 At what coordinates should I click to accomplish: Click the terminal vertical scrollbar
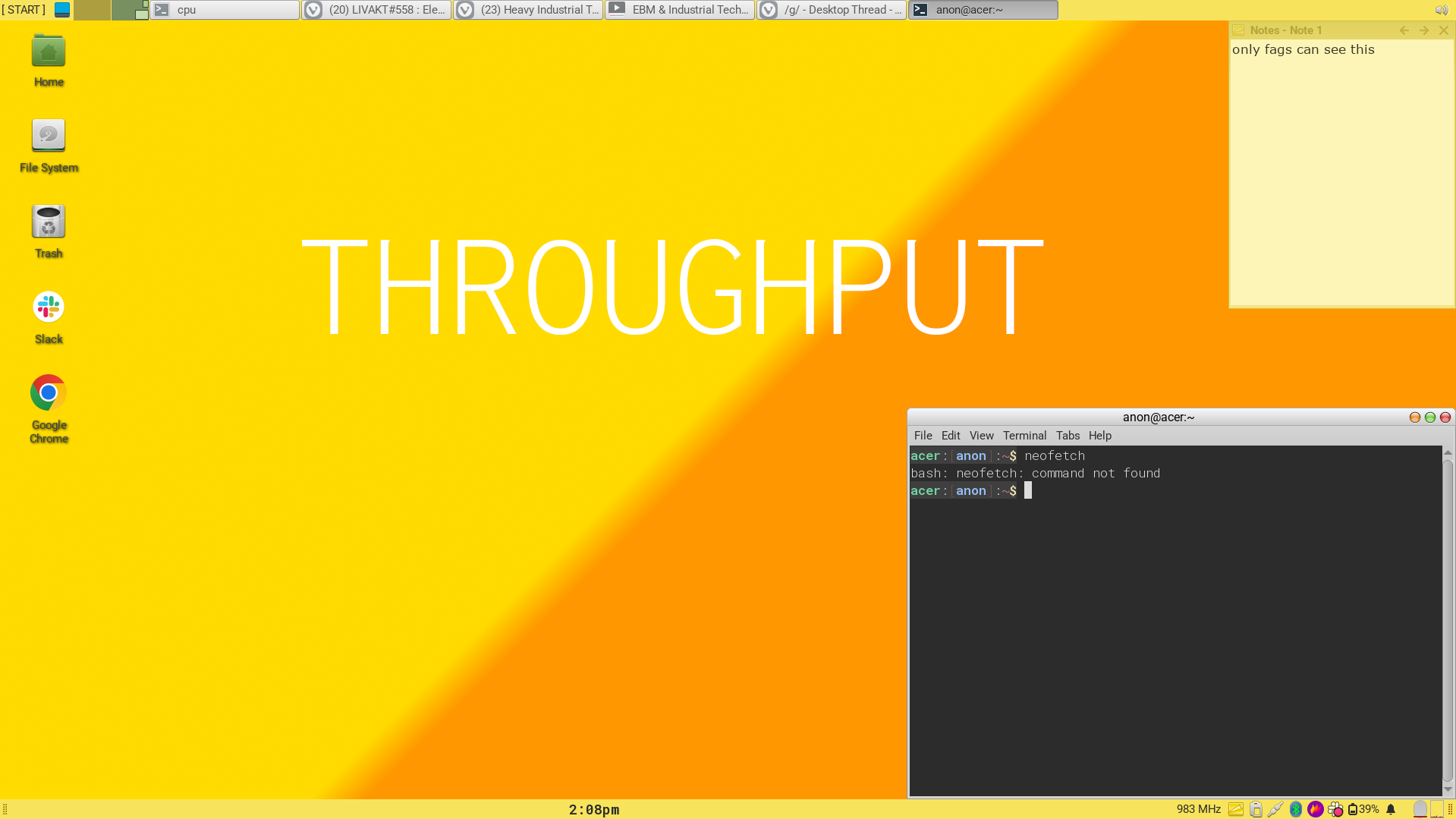tap(1448, 621)
